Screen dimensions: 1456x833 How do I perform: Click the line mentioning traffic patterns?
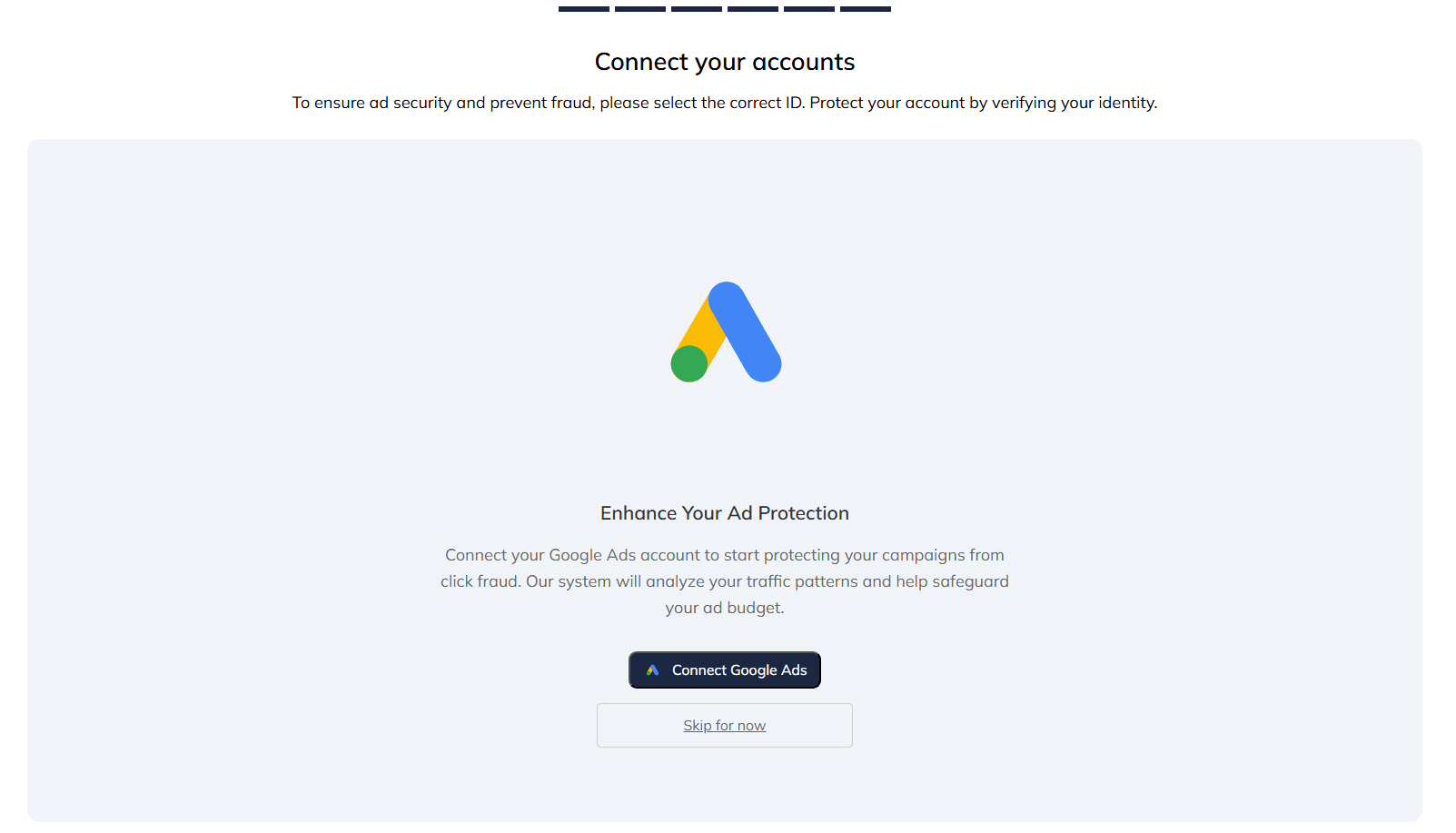coord(725,581)
